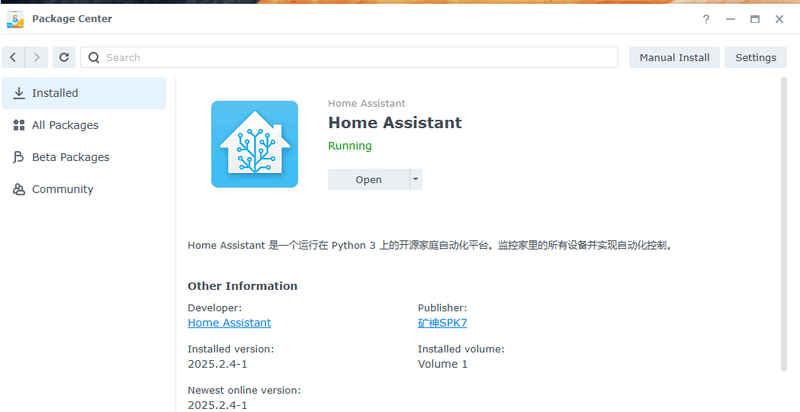Follow the Home Assistant developer link
This screenshot has width=800, height=412.
[229, 323]
